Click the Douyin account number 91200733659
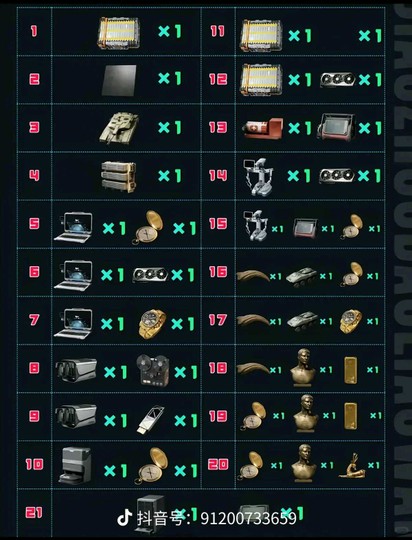 (248, 518)
